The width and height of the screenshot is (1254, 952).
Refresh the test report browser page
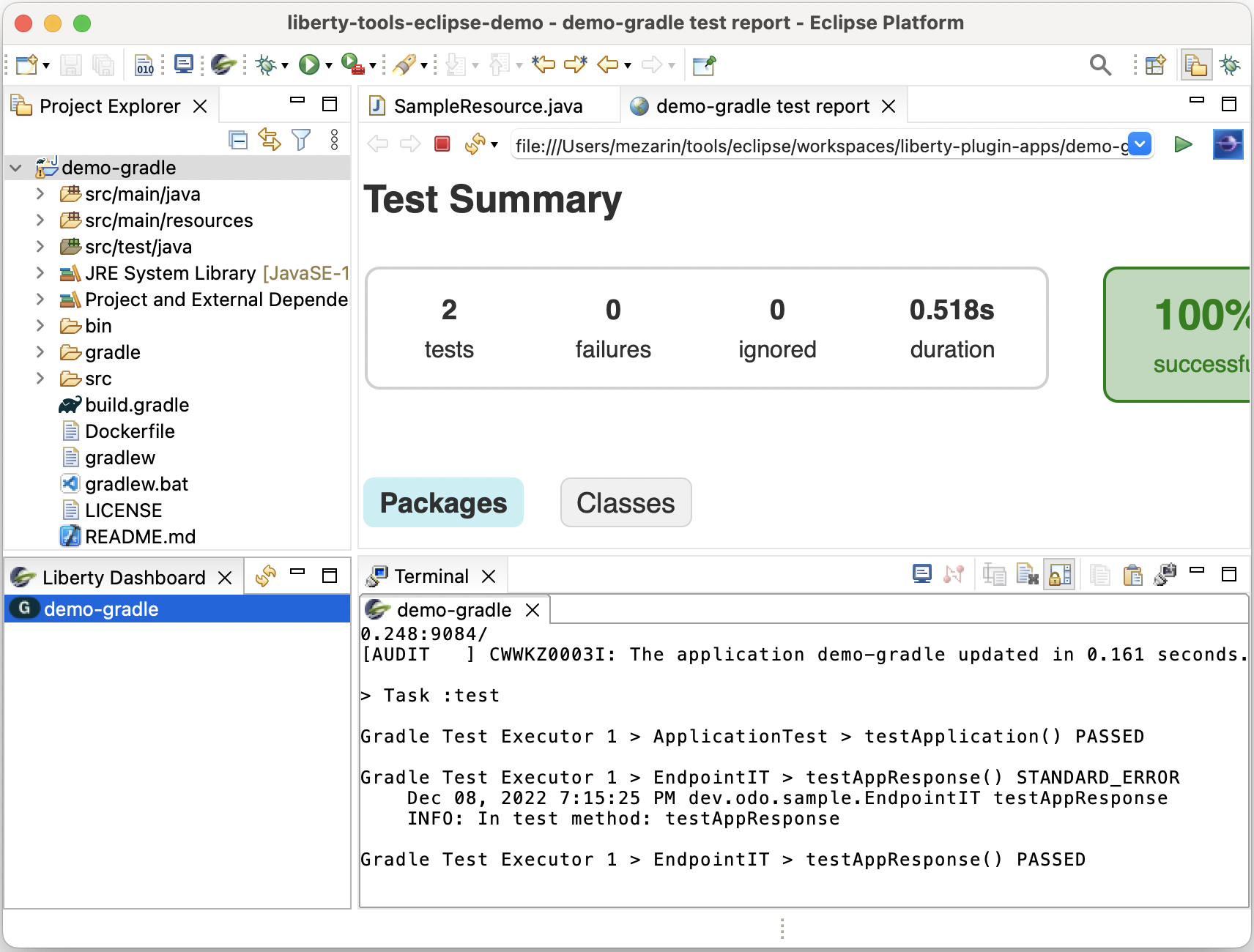pyautogui.click(x=475, y=144)
